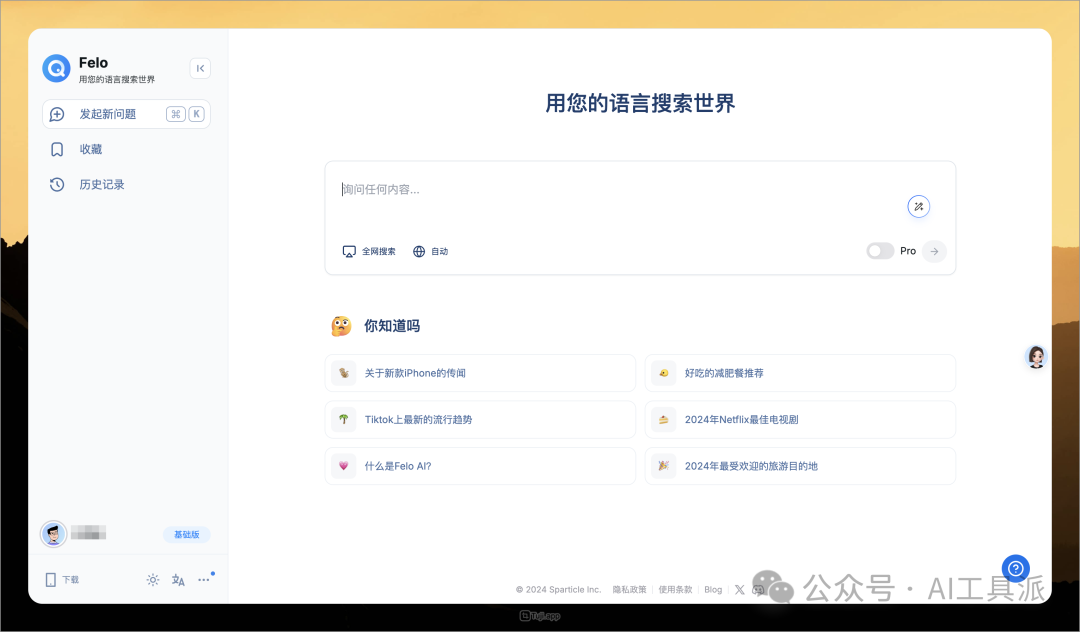Open the more options ellipsis menu

pyautogui.click(x=204, y=580)
